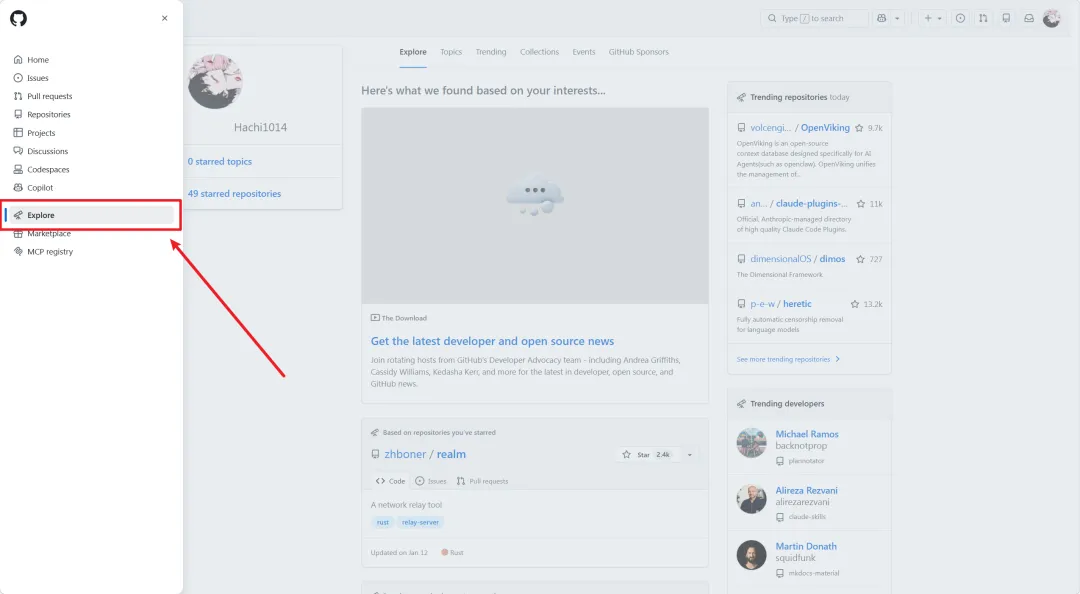Open Copilot chat icon in the header
The image size is (1080, 594).
882,19
